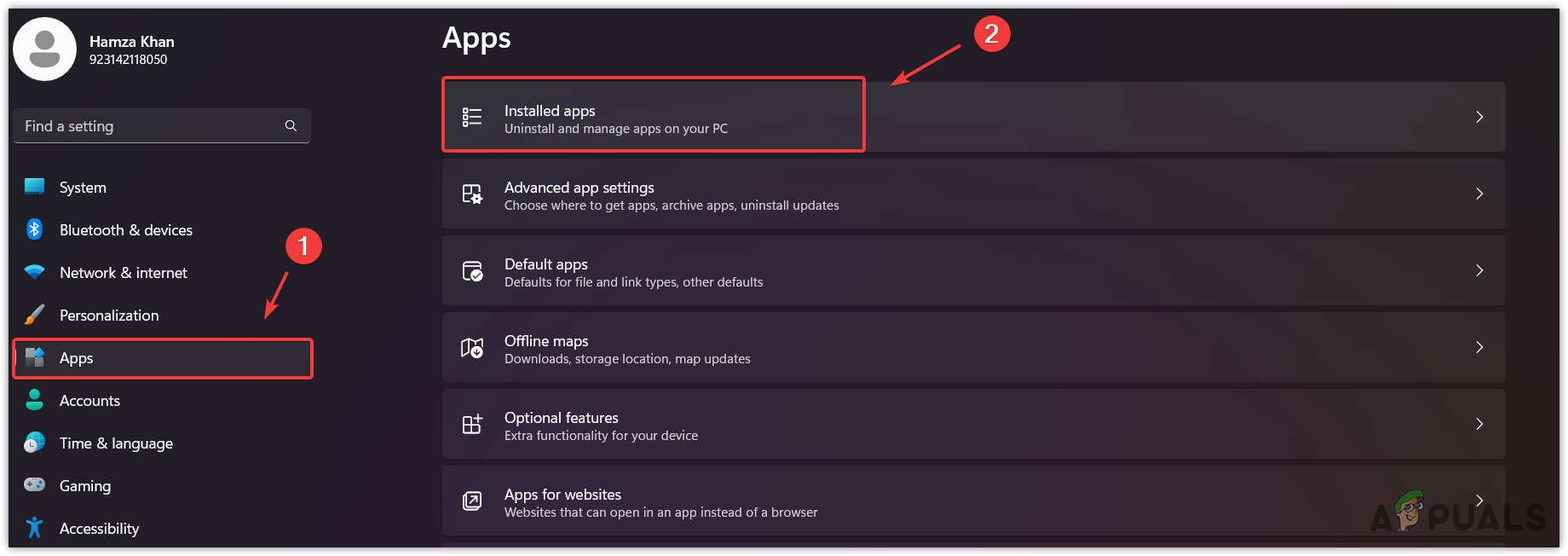Open Time & language settings
The height and width of the screenshot is (556, 1568).
point(116,443)
